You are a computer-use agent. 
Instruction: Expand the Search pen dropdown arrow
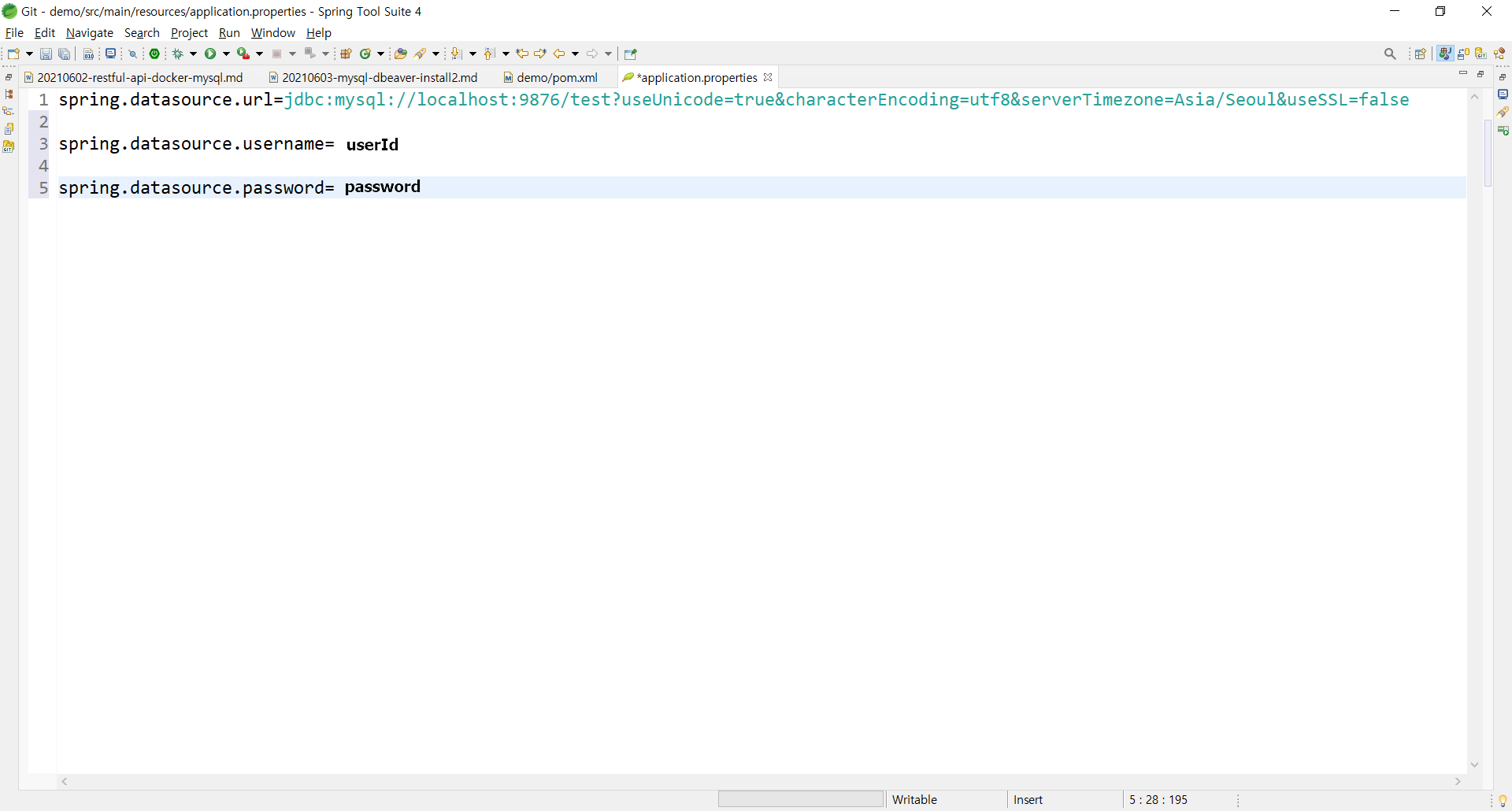coord(436,54)
